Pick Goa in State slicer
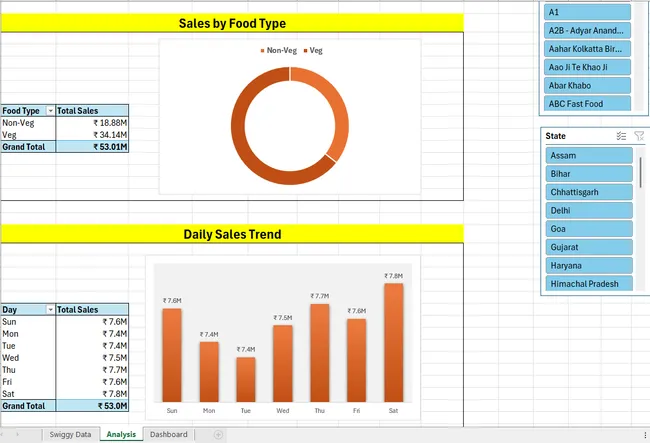This screenshot has width=650, height=443. [x=589, y=228]
